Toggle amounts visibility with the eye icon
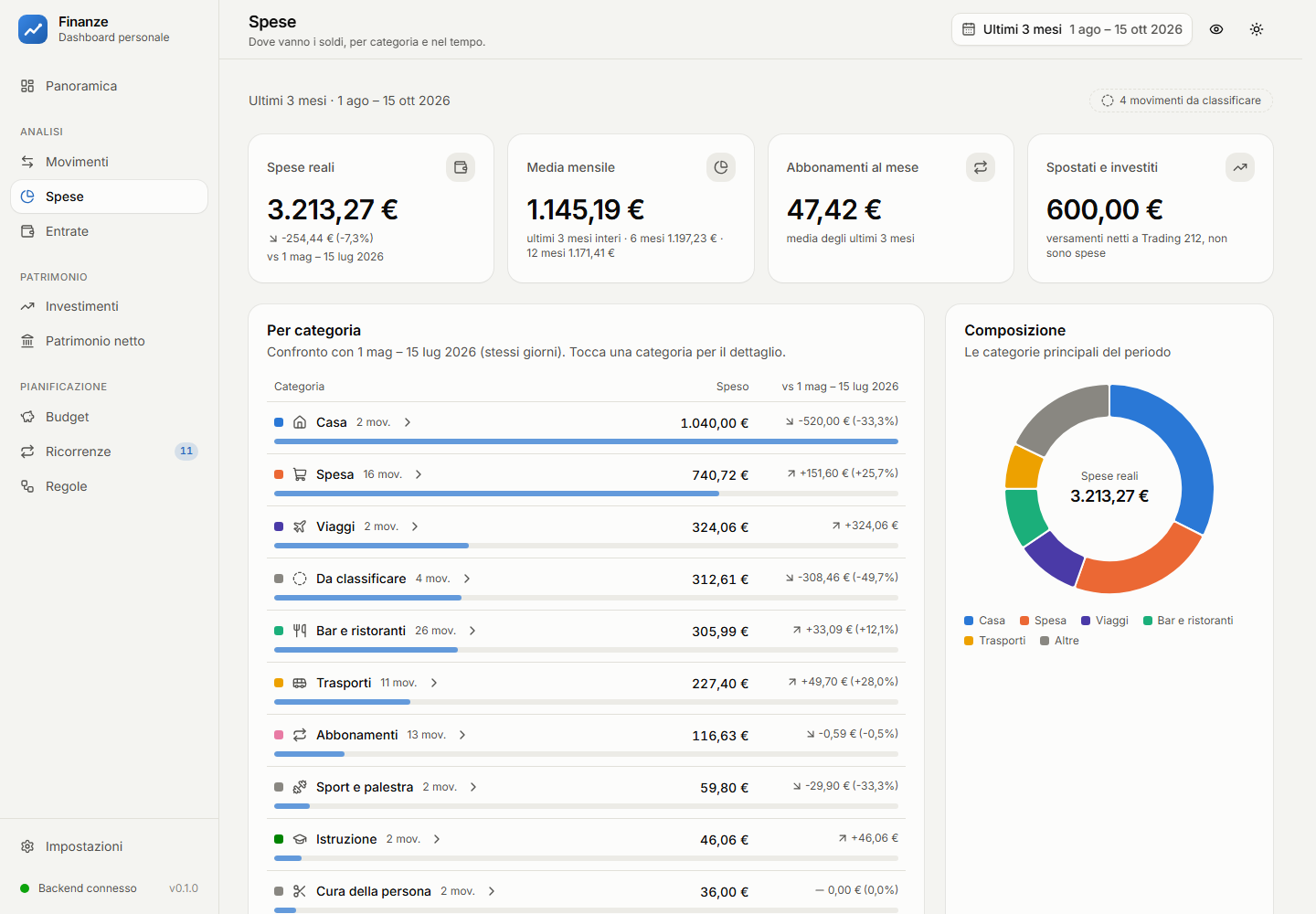Viewport: 1316px width, 914px height. coord(1216,29)
